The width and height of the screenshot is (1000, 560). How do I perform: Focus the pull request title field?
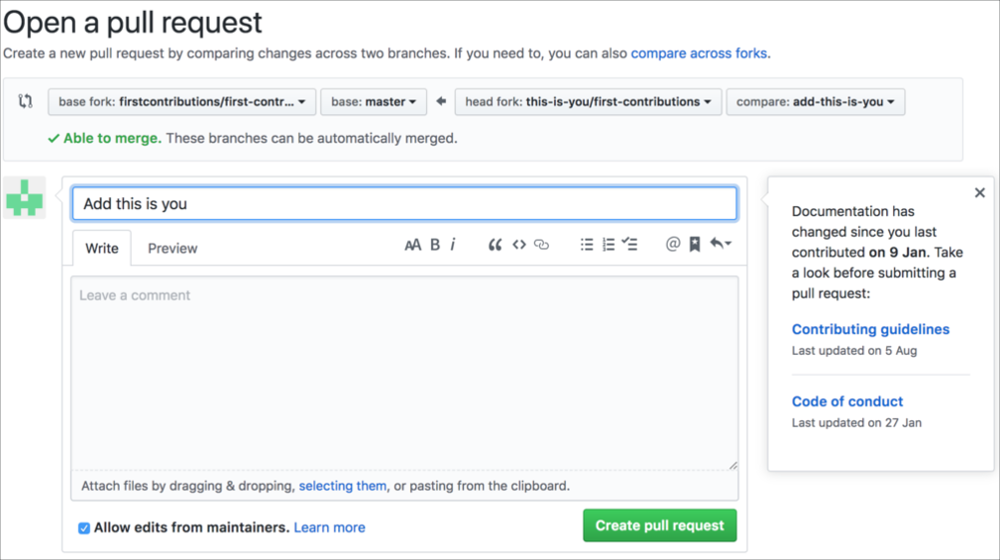pyautogui.click(x=405, y=203)
